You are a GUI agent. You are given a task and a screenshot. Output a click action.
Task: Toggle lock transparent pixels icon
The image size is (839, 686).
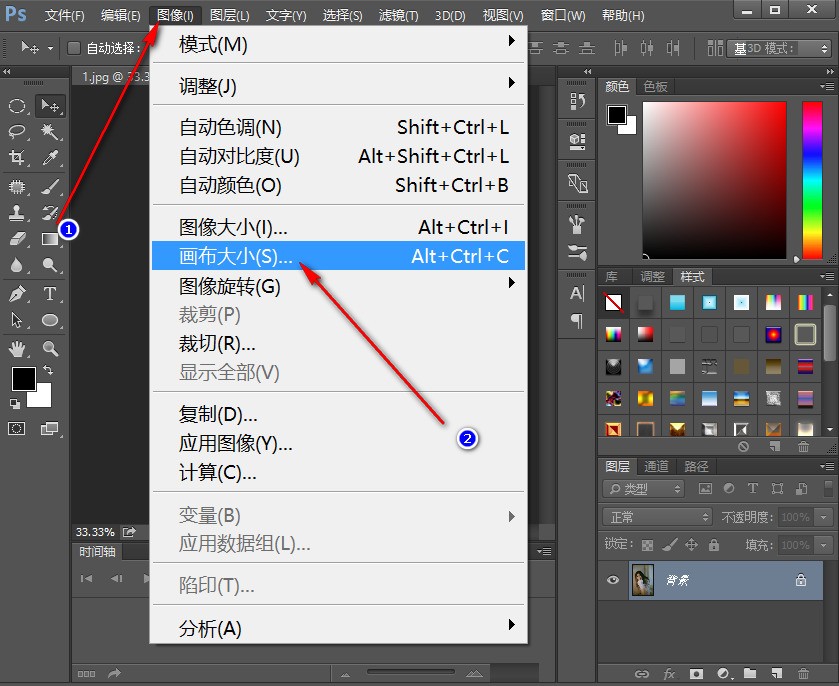[647, 545]
